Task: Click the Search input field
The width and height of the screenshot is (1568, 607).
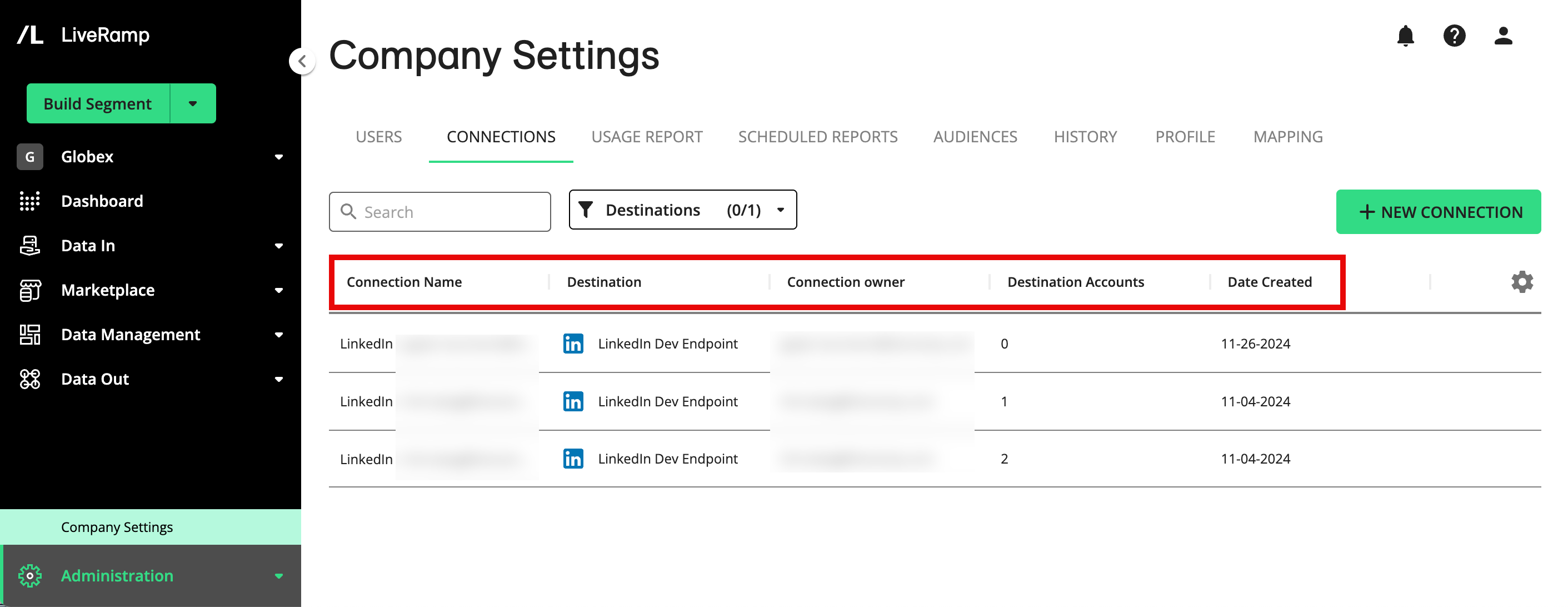Action: 440,211
